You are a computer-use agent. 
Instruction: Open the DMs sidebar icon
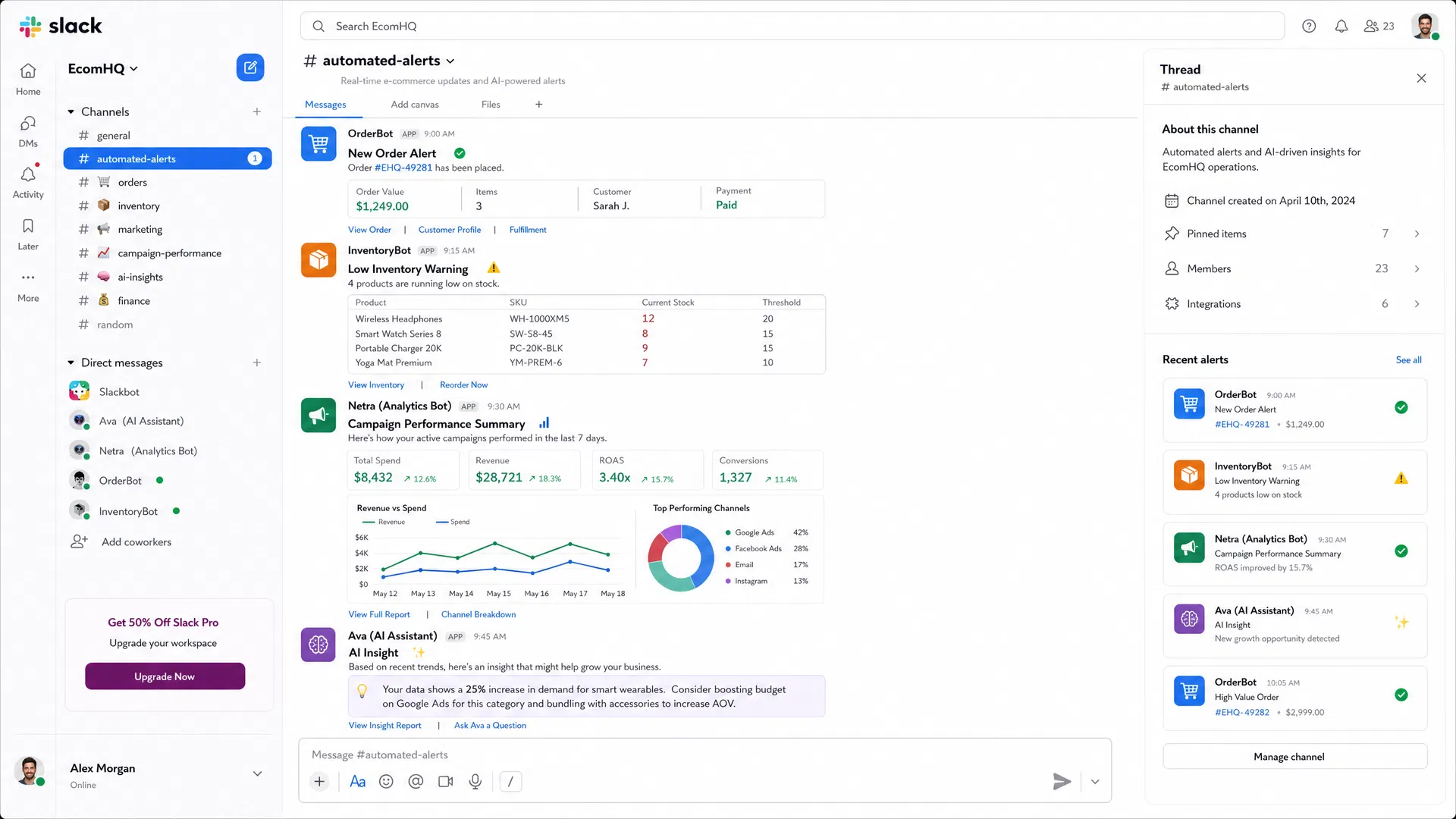pyautogui.click(x=28, y=131)
